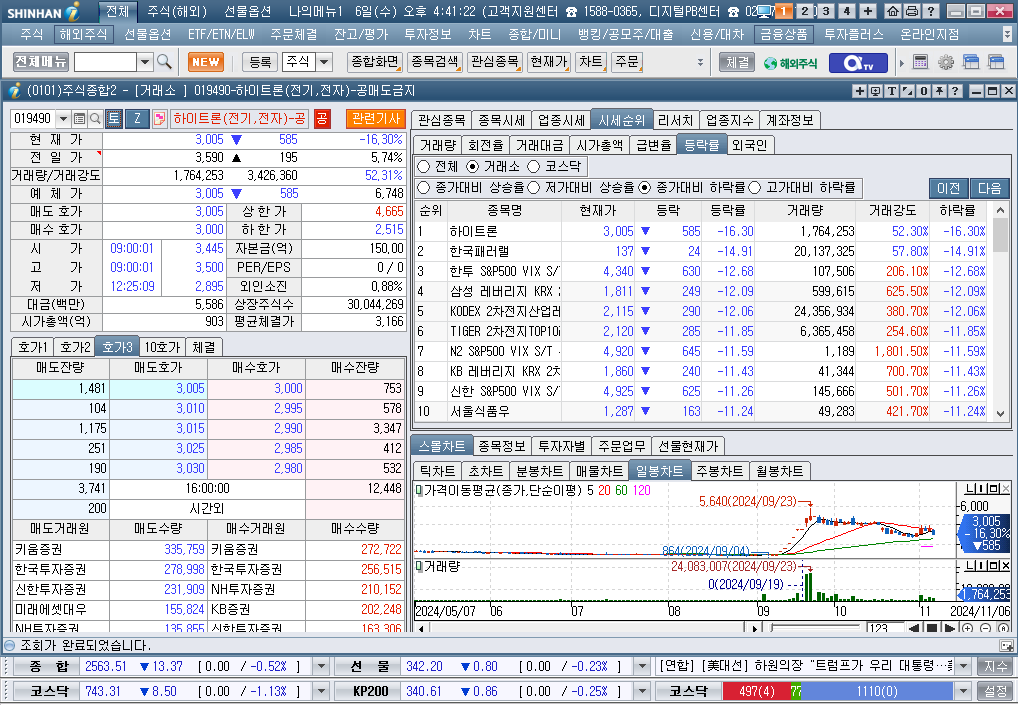Click the plus button after screen 4

tap(868, 11)
